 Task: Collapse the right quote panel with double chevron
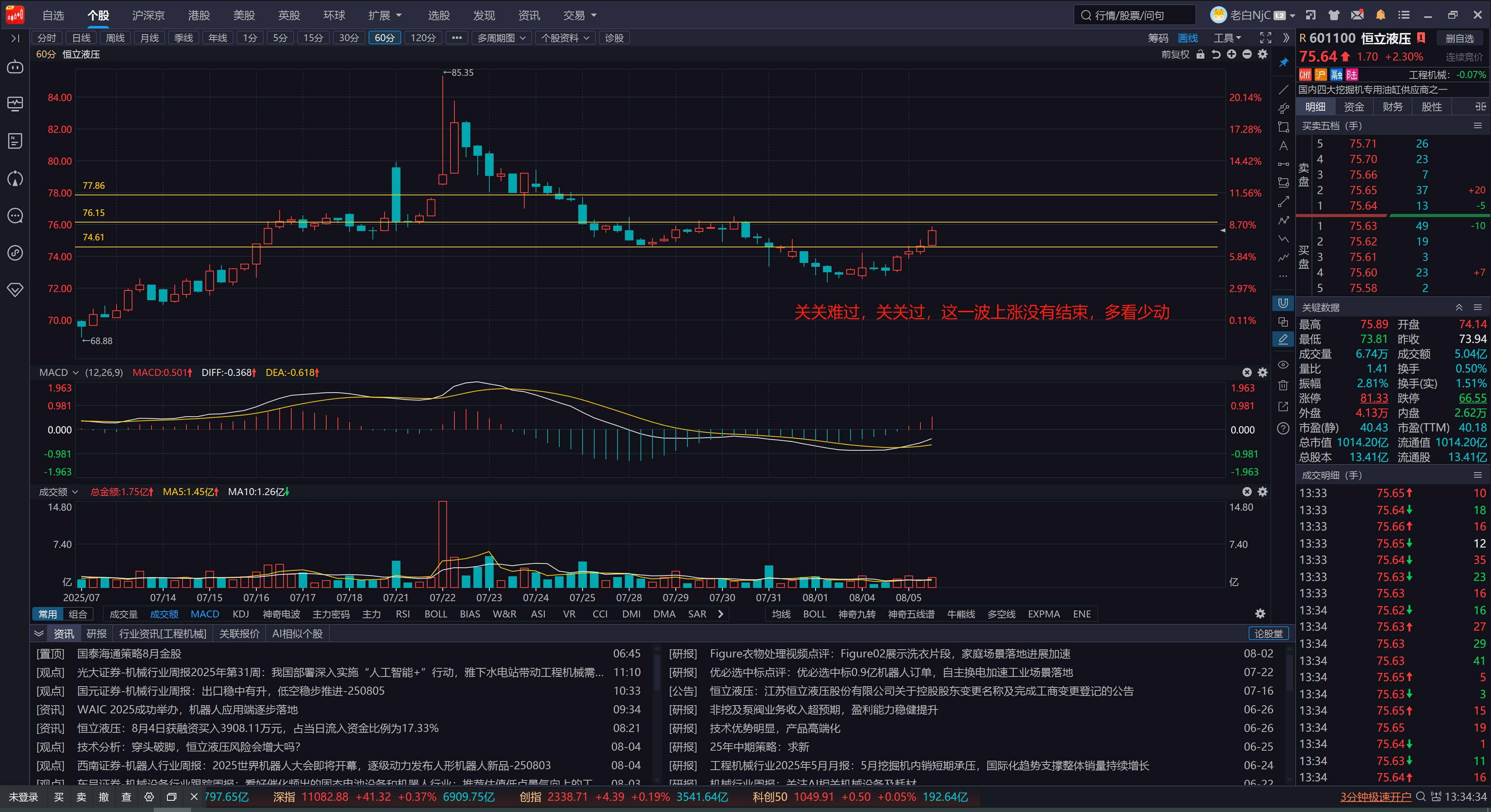coord(1286,38)
